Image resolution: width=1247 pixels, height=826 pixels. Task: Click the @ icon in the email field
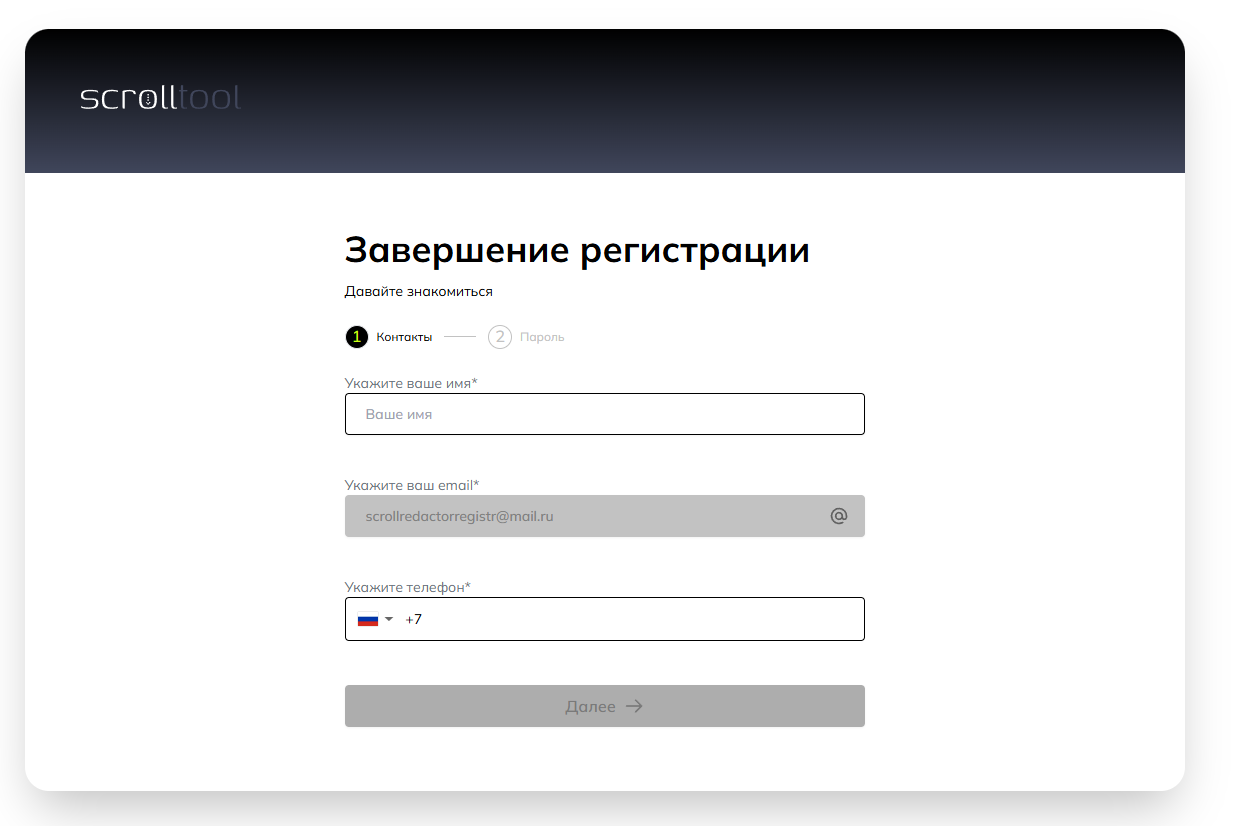(838, 516)
